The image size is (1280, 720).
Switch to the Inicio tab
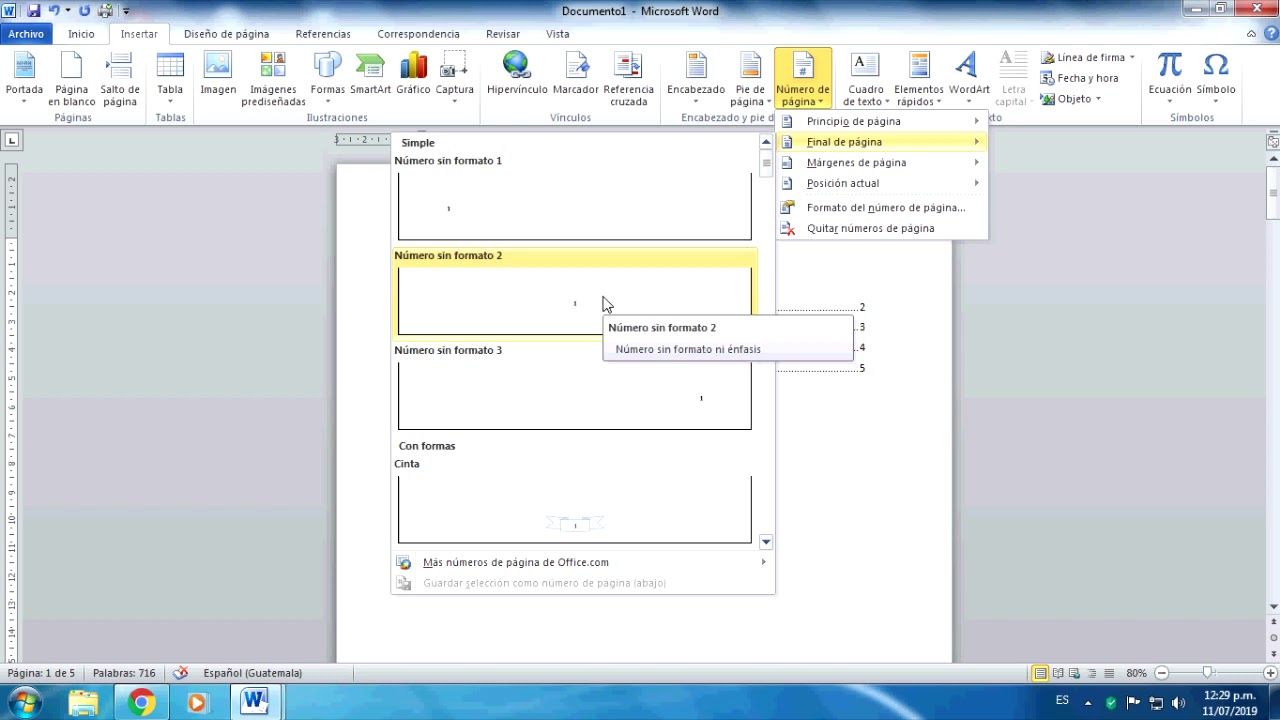81,34
